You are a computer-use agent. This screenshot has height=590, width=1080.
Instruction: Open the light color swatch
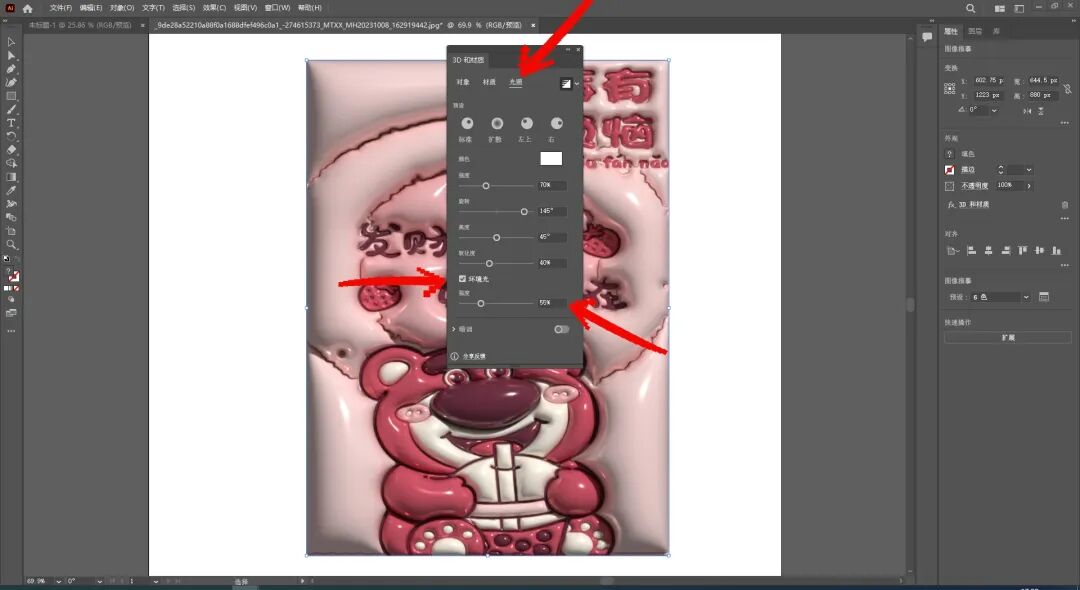pyautogui.click(x=551, y=159)
